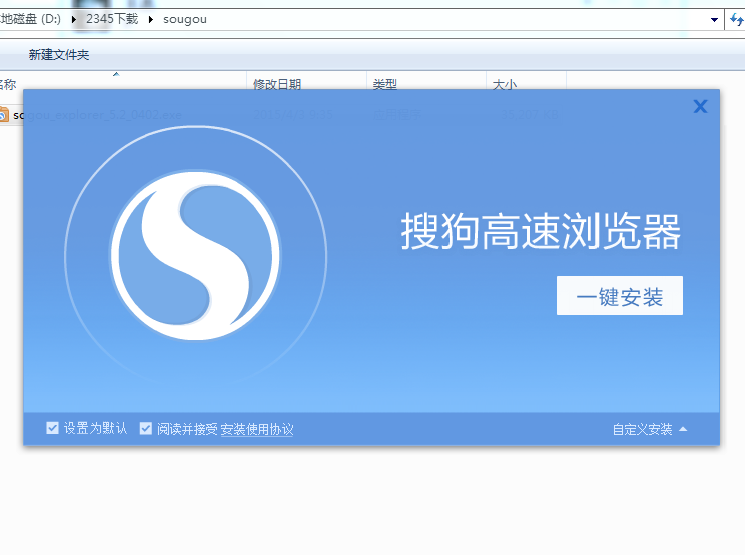Click 新建文件夹 in Explorer toolbar

click(x=59, y=55)
